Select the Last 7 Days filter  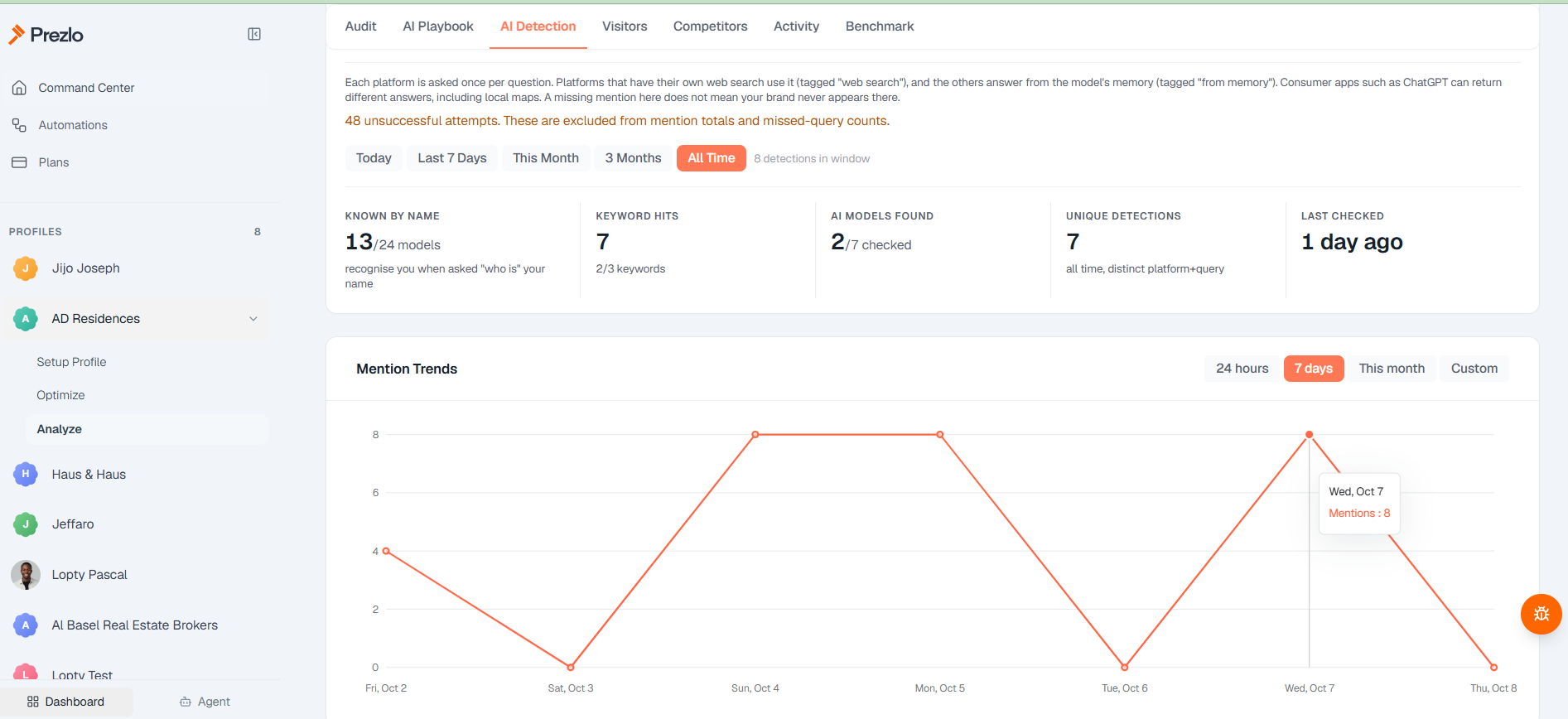pos(452,158)
